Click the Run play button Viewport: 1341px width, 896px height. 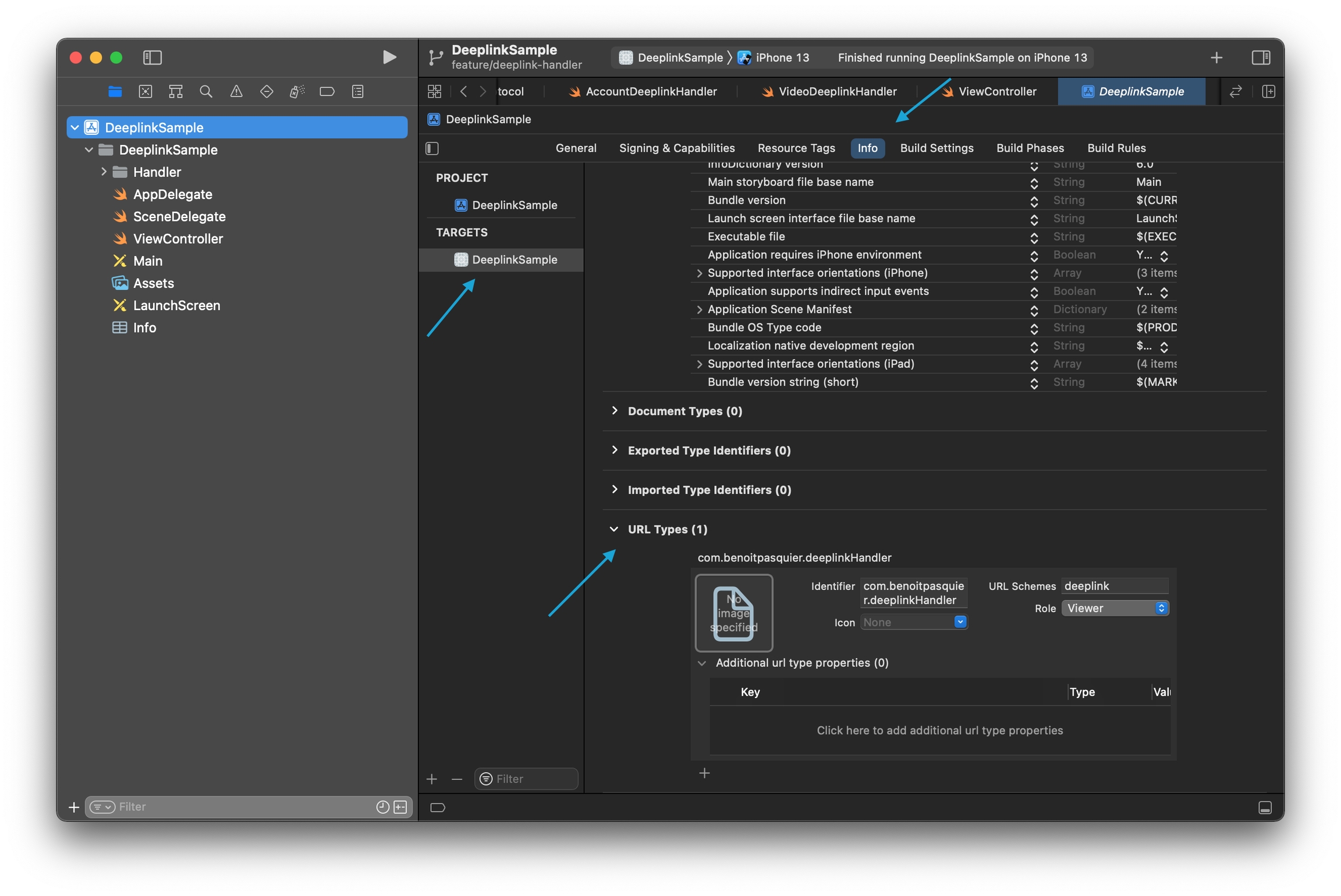389,57
